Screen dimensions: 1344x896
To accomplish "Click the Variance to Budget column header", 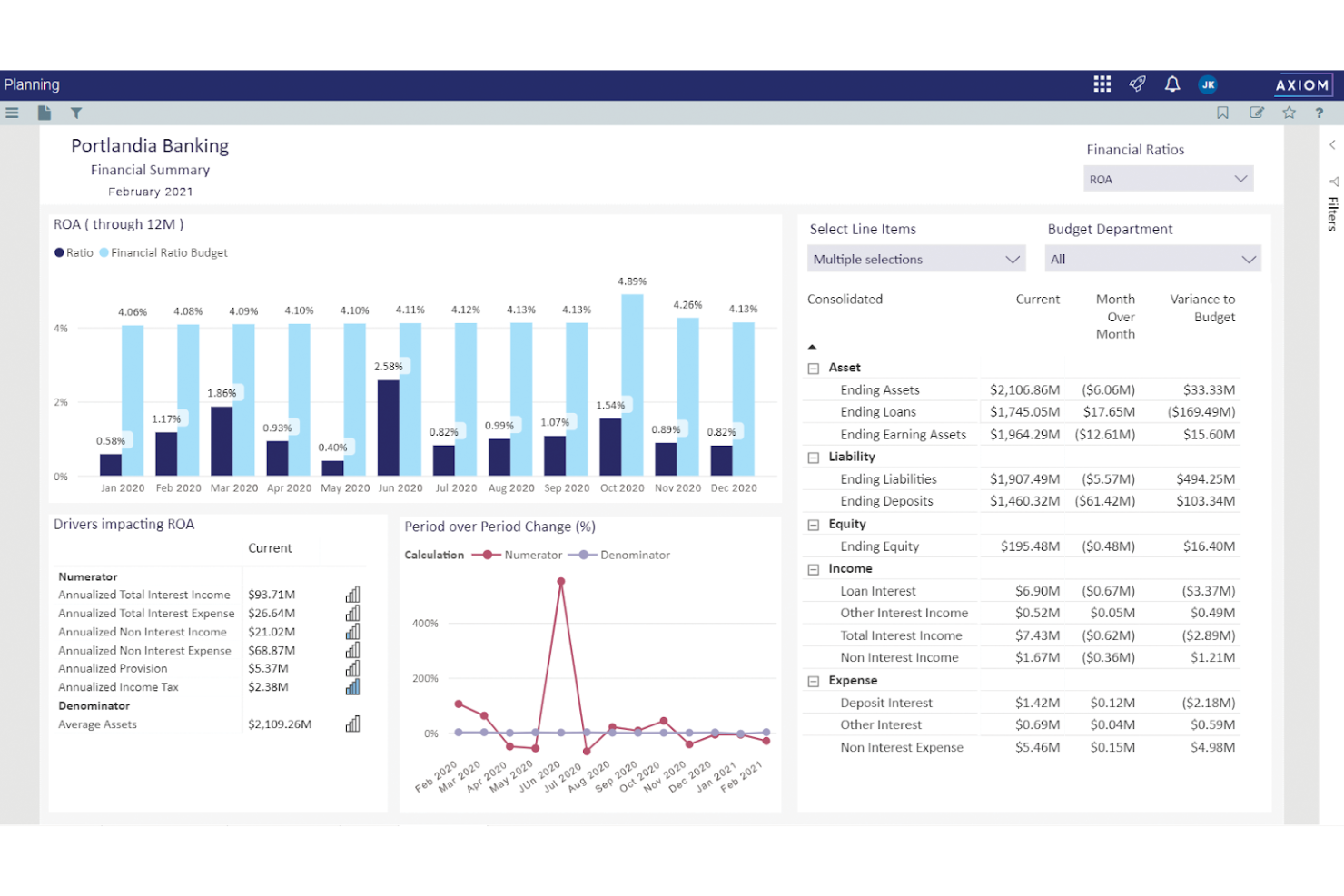I will (x=1202, y=308).
